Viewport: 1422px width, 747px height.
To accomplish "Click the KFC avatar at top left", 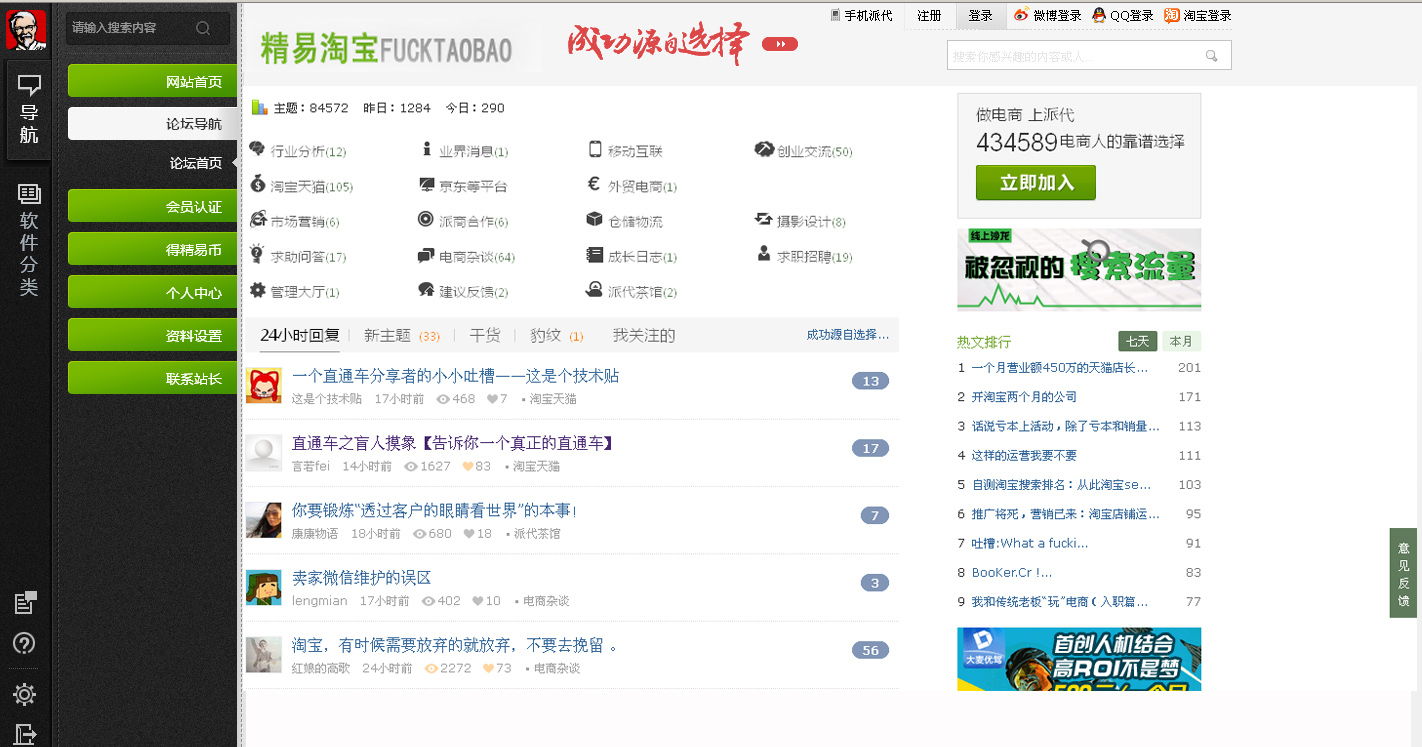I will 25,28.
